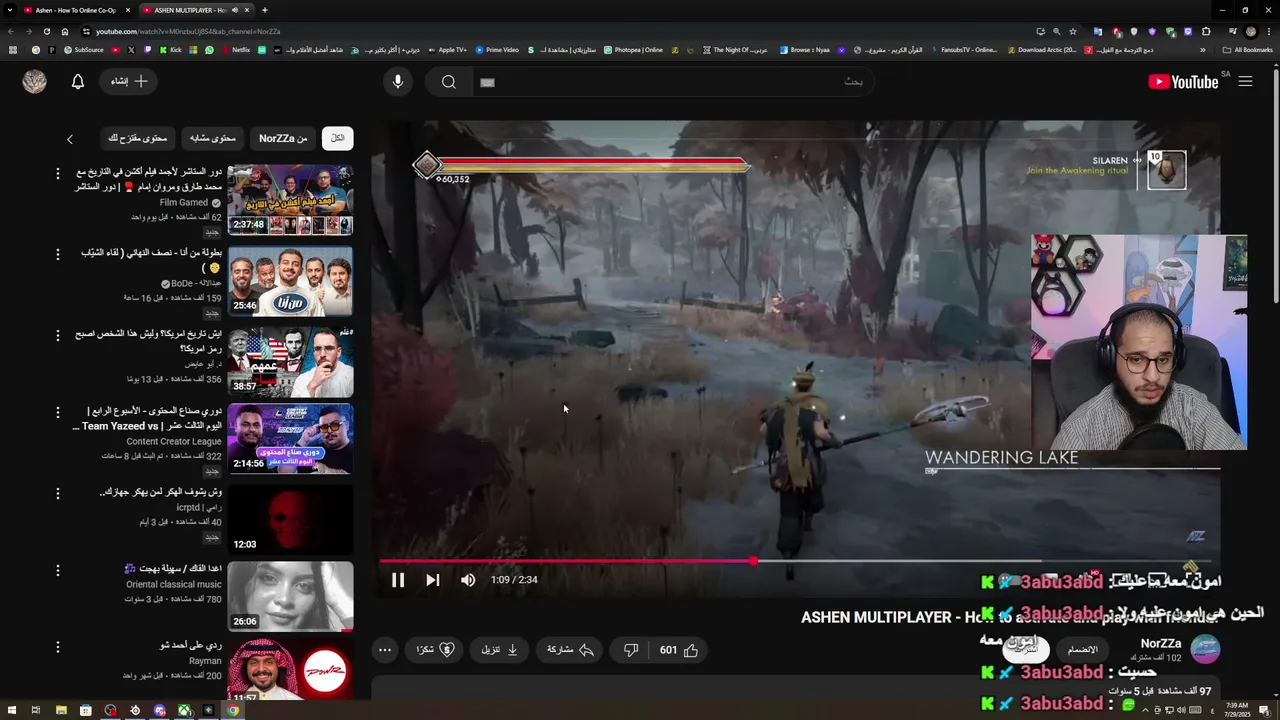Select the 'الكل' filter chip

click(x=338, y=138)
